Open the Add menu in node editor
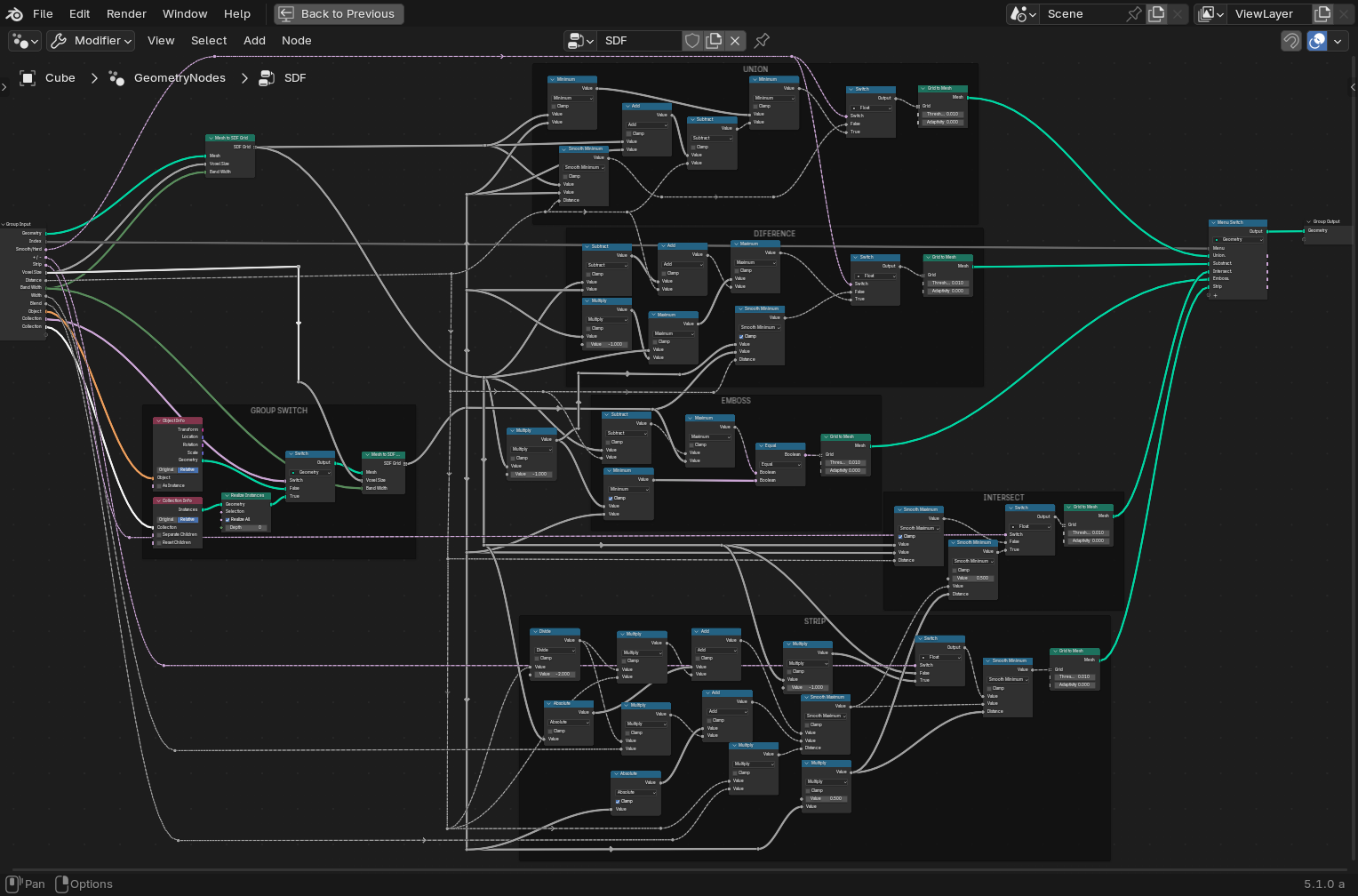1358x896 pixels. (254, 41)
